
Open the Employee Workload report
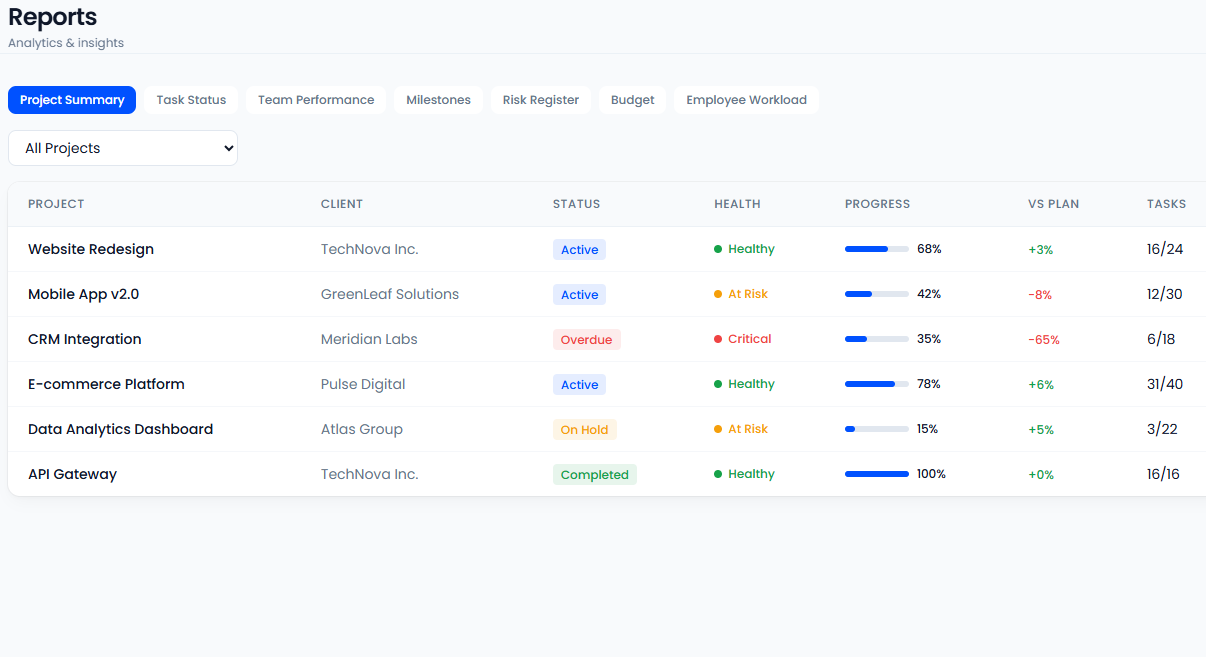click(746, 99)
